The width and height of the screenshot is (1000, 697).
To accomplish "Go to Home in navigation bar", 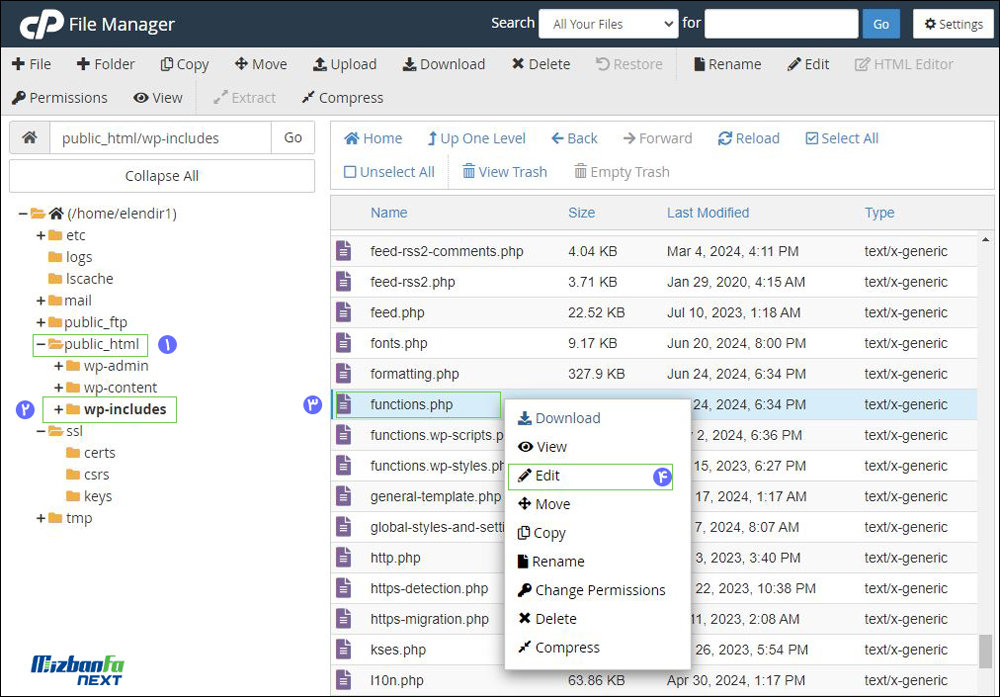I will 373,138.
